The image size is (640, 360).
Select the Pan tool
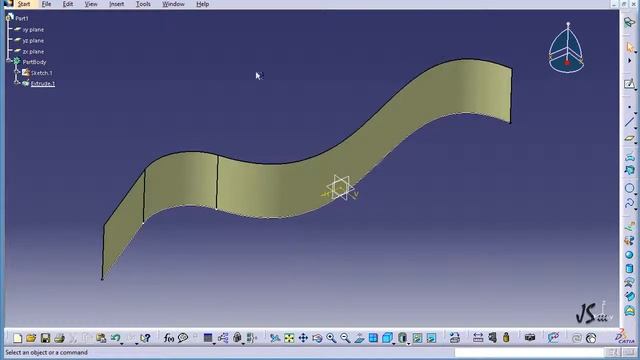pos(303,338)
